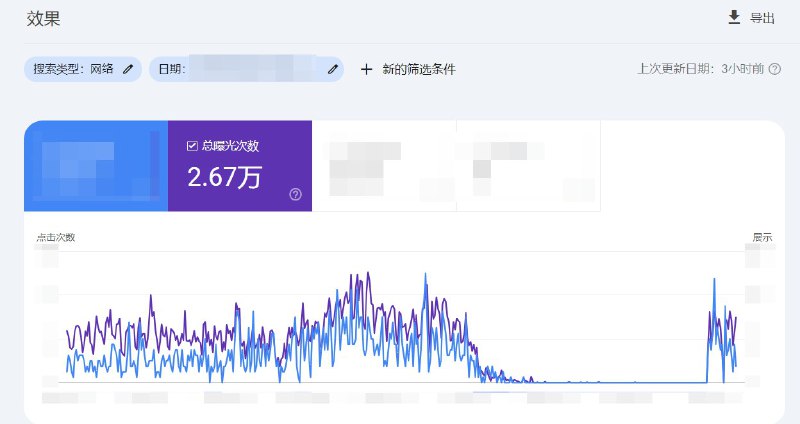Open the 搜索类型: 网络 filter chip

click(74, 69)
